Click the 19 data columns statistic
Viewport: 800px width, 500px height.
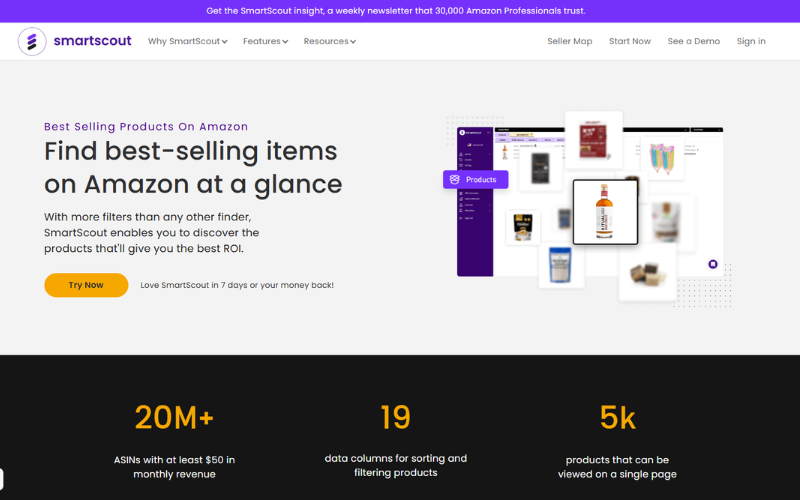click(x=395, y=417)
